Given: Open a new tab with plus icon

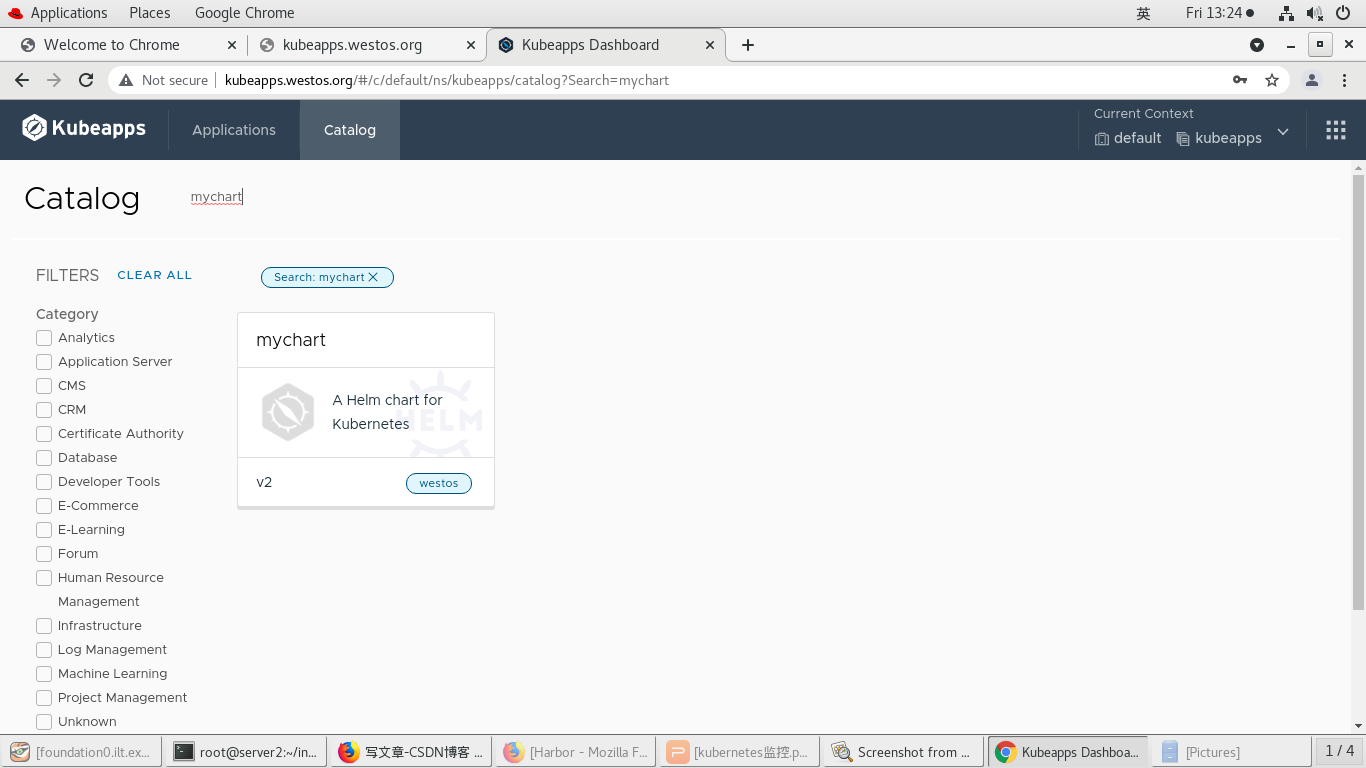Looking at the screenshot, I should (x=748, y=45).
